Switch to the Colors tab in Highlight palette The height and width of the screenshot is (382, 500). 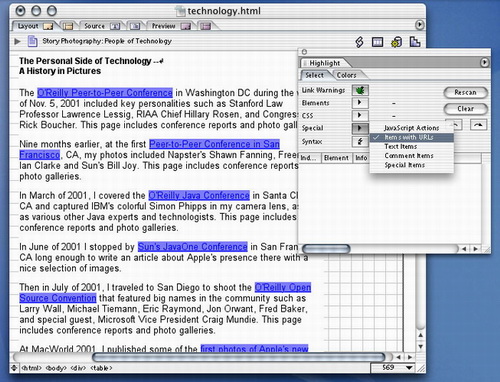pyautogui.click(x=346, y=75)
